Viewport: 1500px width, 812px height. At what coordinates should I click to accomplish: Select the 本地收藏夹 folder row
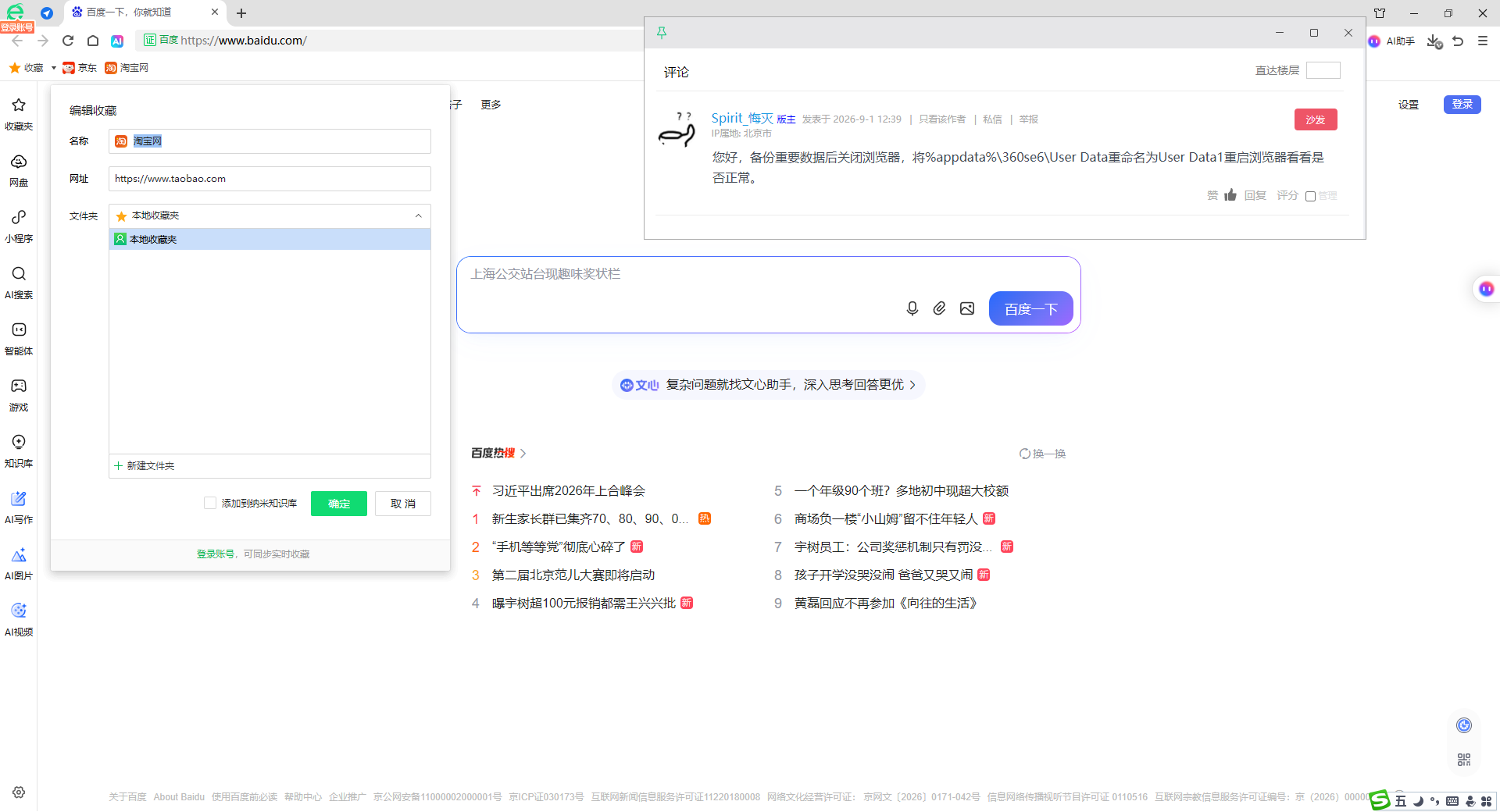[270, 239]
